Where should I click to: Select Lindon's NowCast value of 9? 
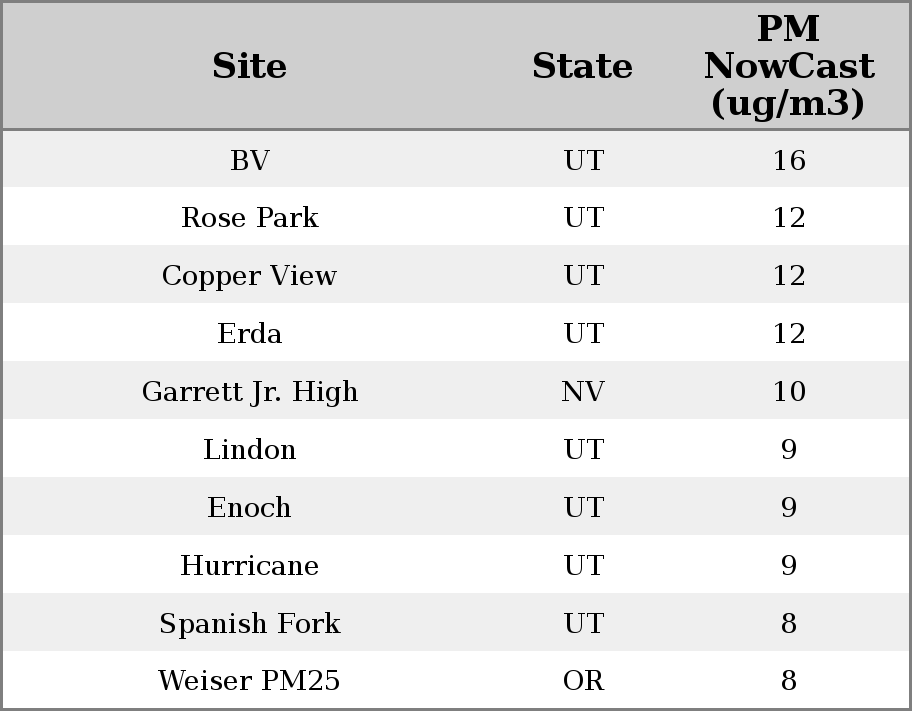(788, 450)
